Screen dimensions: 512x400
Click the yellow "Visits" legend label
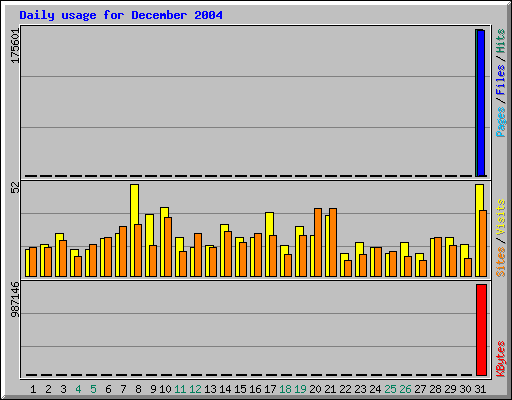500,217
